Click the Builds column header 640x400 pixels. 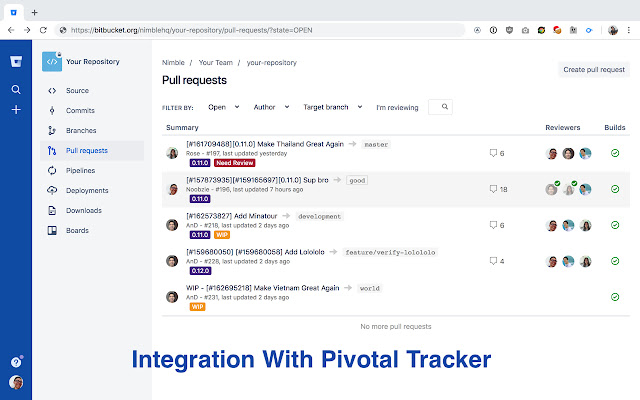[x=614, y=127]
